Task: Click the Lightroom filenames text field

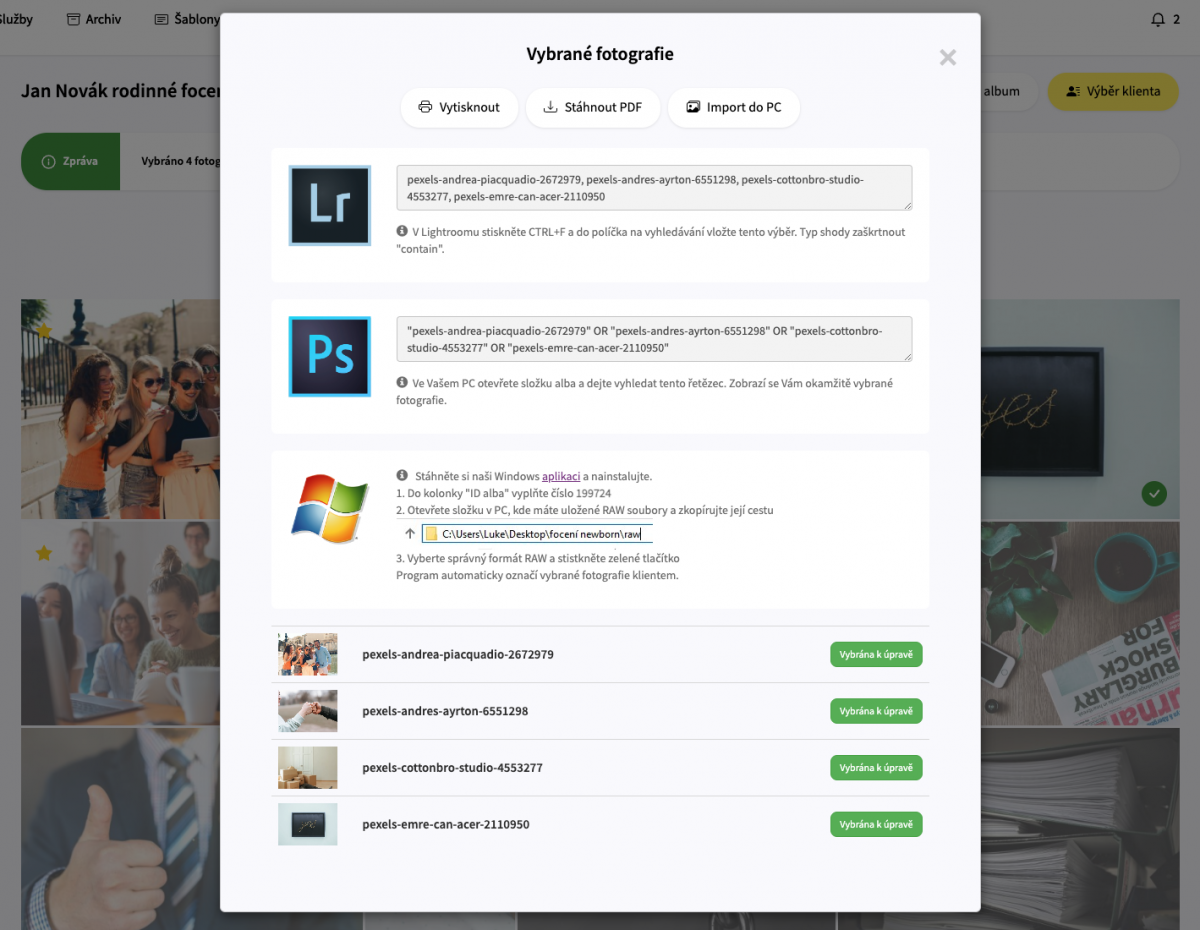Action: click(x=654, y=188)
